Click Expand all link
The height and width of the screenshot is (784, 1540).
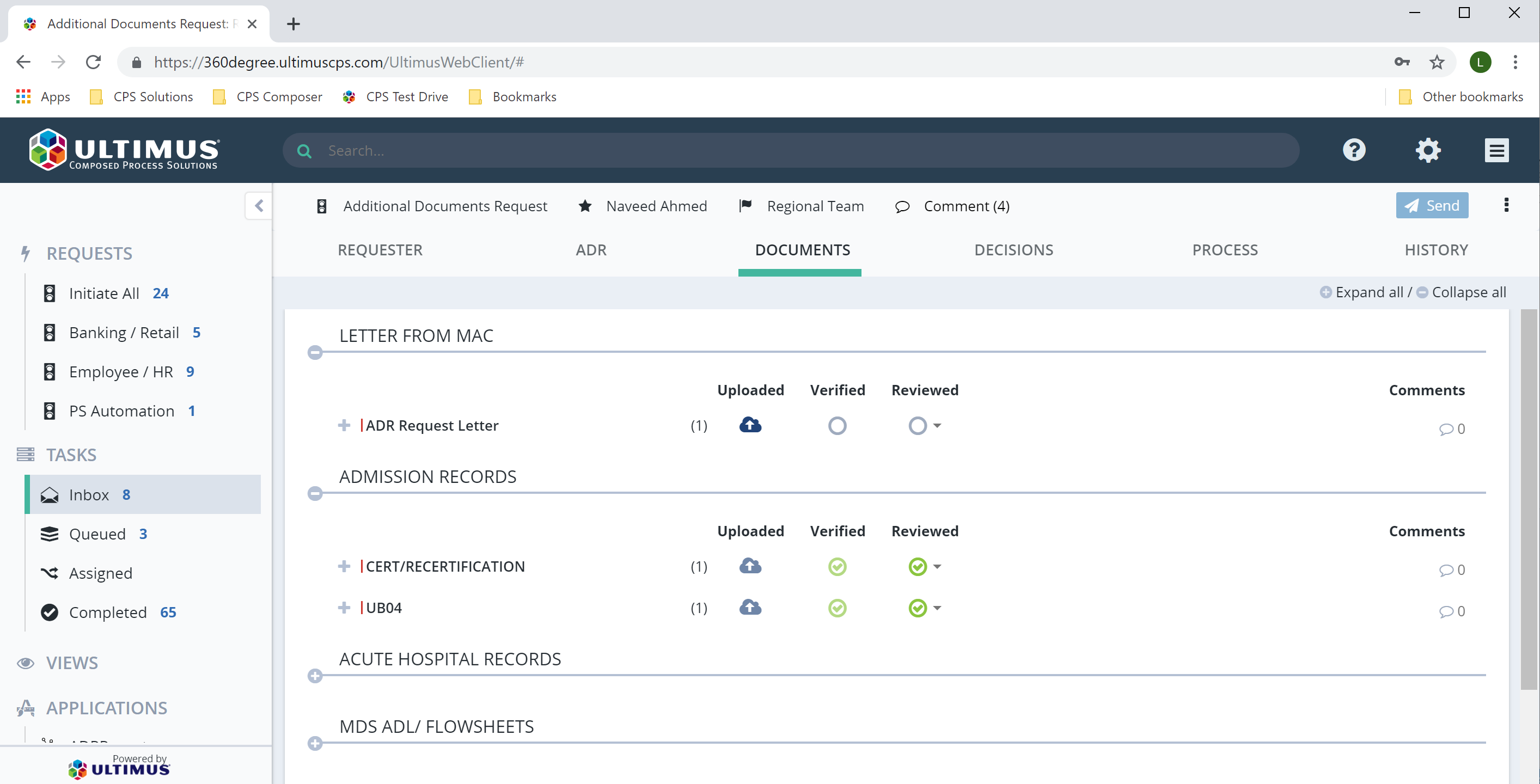click(1362, 292)
